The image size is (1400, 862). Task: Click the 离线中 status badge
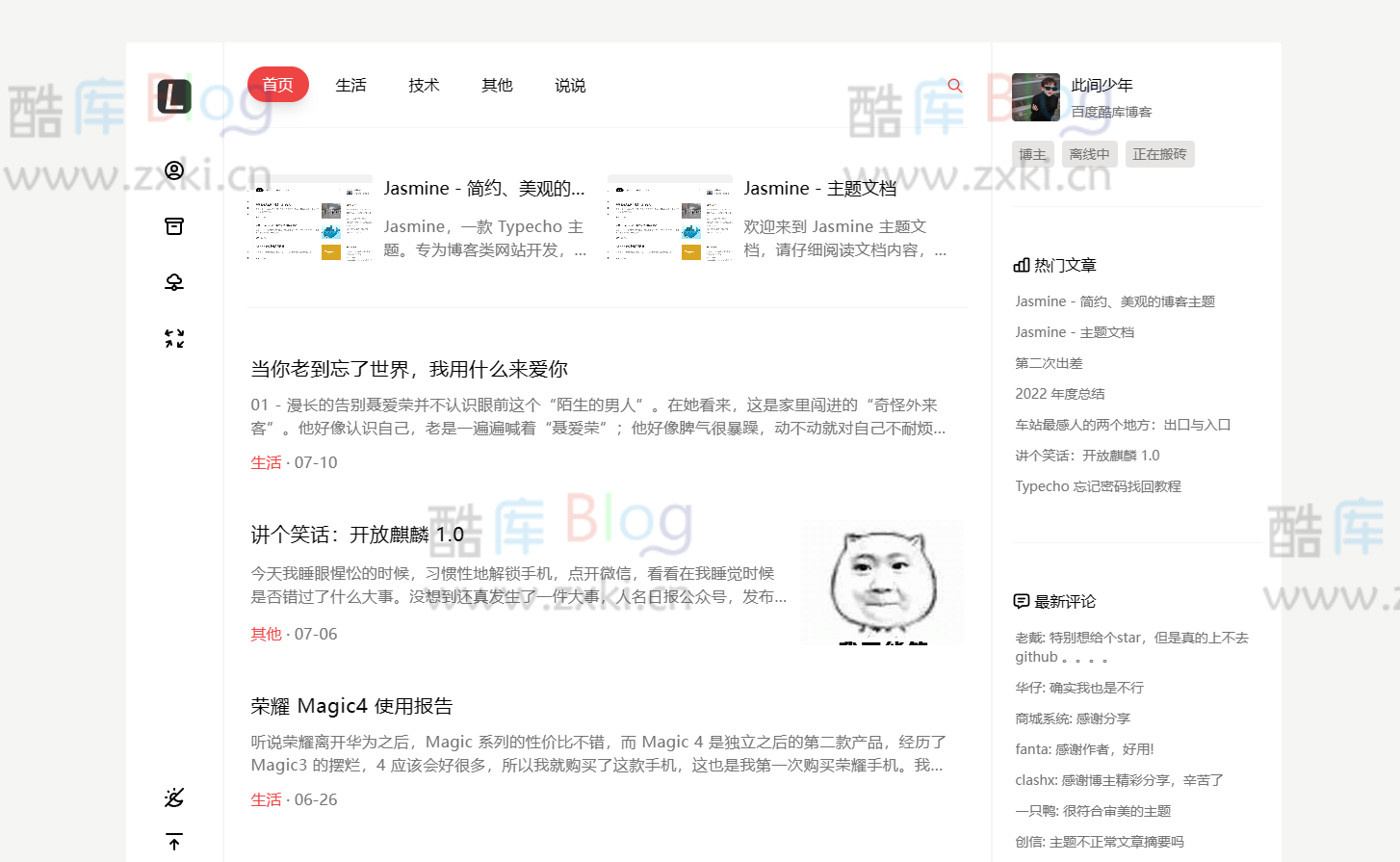pos(1089,153)
